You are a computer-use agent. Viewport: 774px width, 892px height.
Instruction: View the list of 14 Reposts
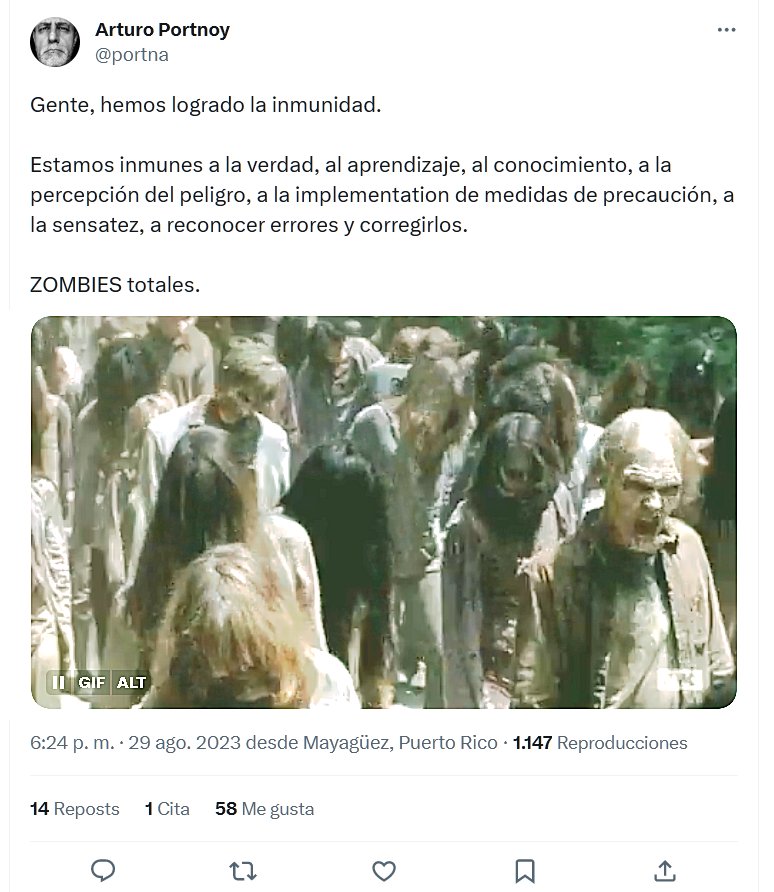pos(74,808)
